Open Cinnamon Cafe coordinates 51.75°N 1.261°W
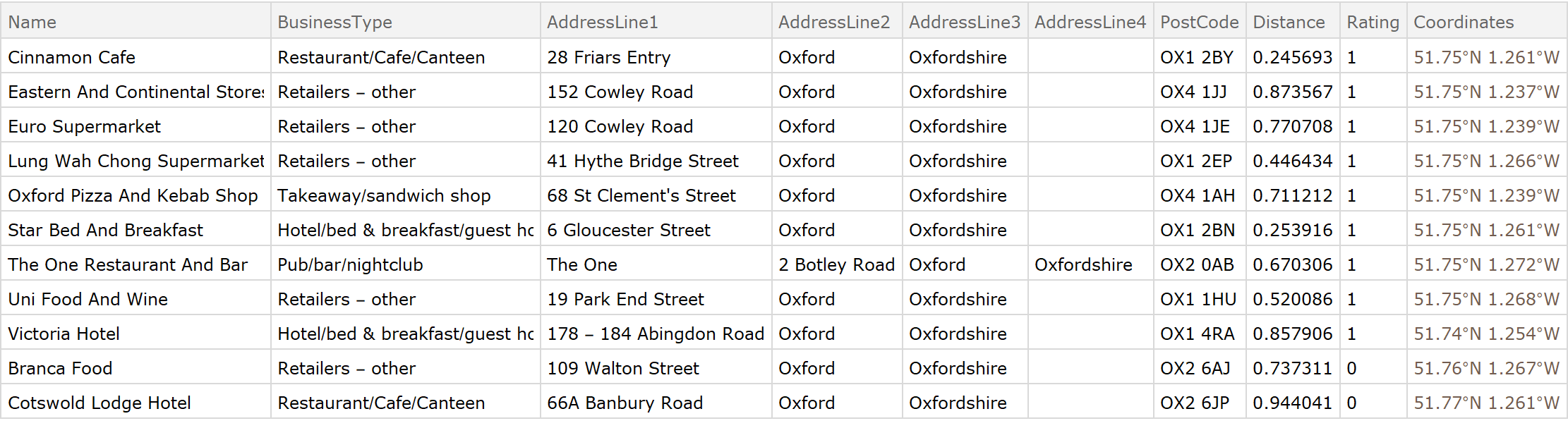Viewport: 1568px width, 440px height. click(x=1486, y=57)
